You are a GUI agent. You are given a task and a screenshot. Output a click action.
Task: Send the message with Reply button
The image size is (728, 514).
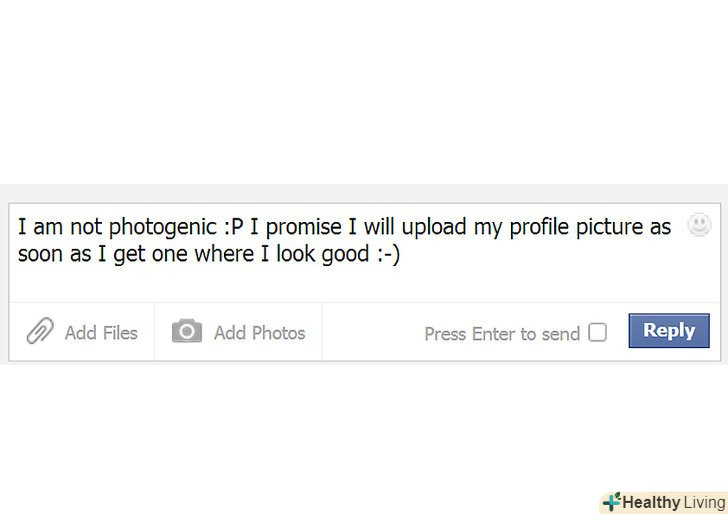[x=669, y=331]
